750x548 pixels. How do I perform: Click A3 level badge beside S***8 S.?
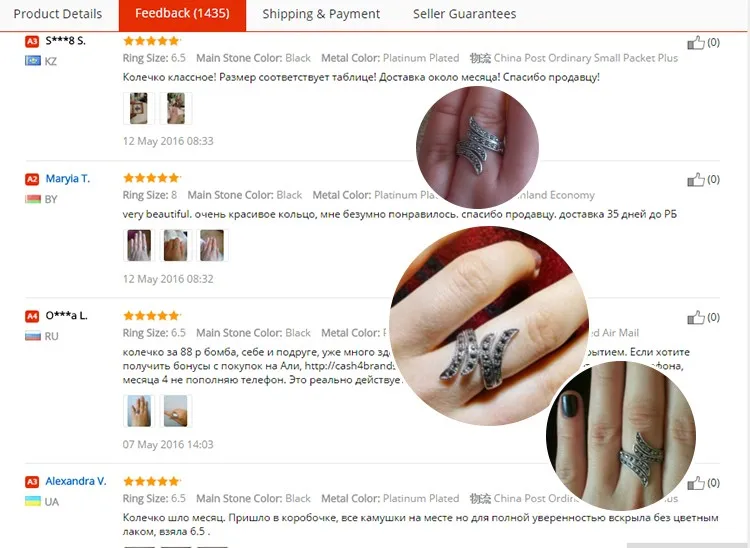32,42
